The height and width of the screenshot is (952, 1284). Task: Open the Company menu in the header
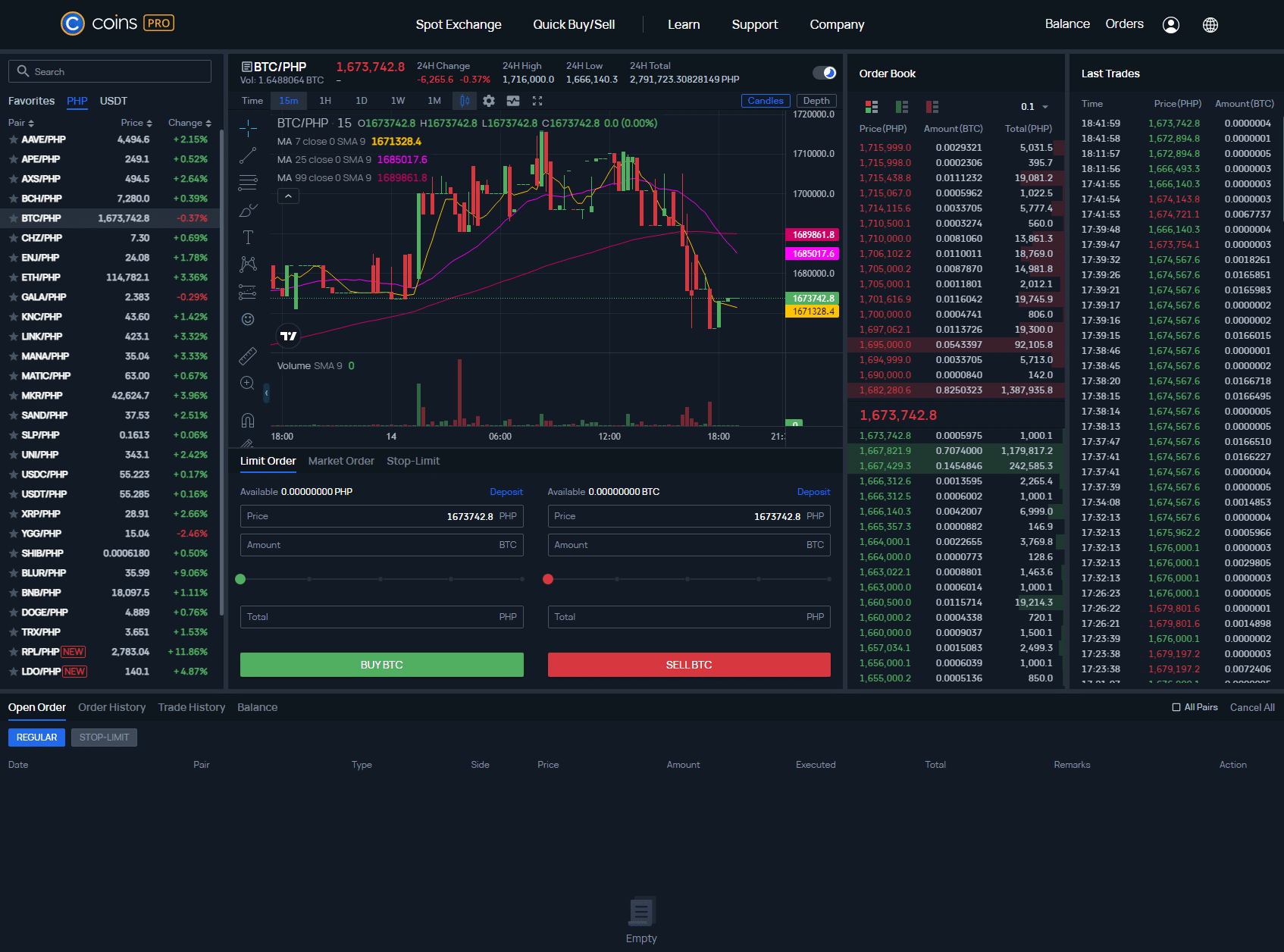click(x=837, y=25)
